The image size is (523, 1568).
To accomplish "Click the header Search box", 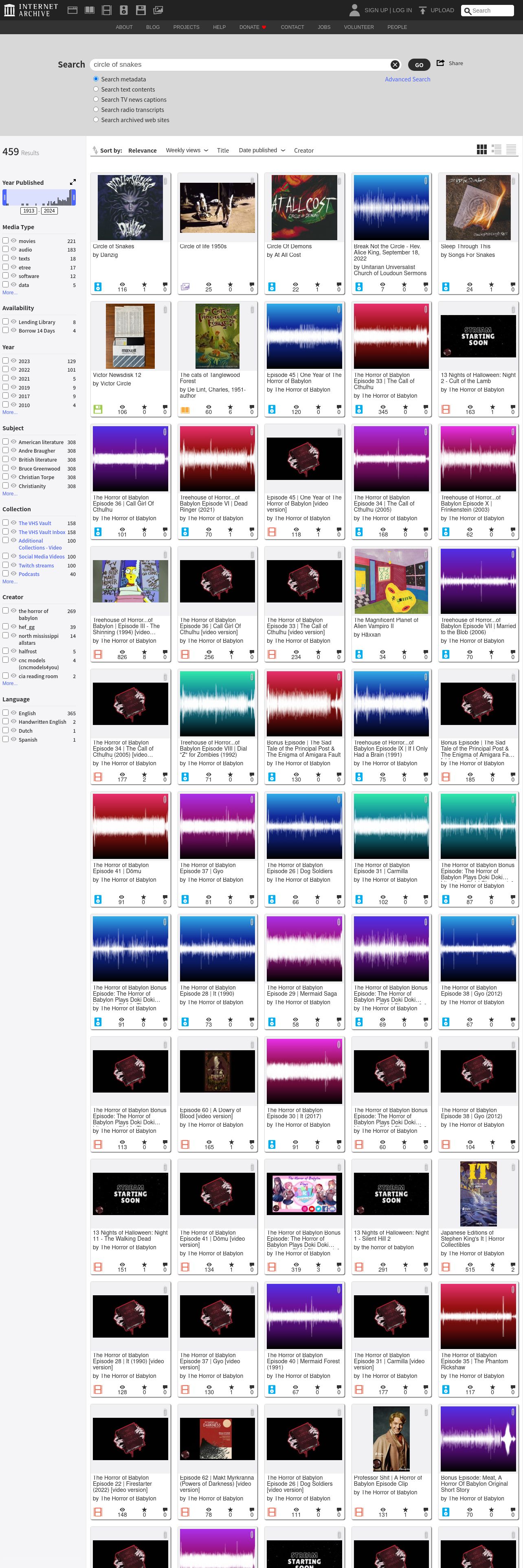I will click(x=488, y=10).
